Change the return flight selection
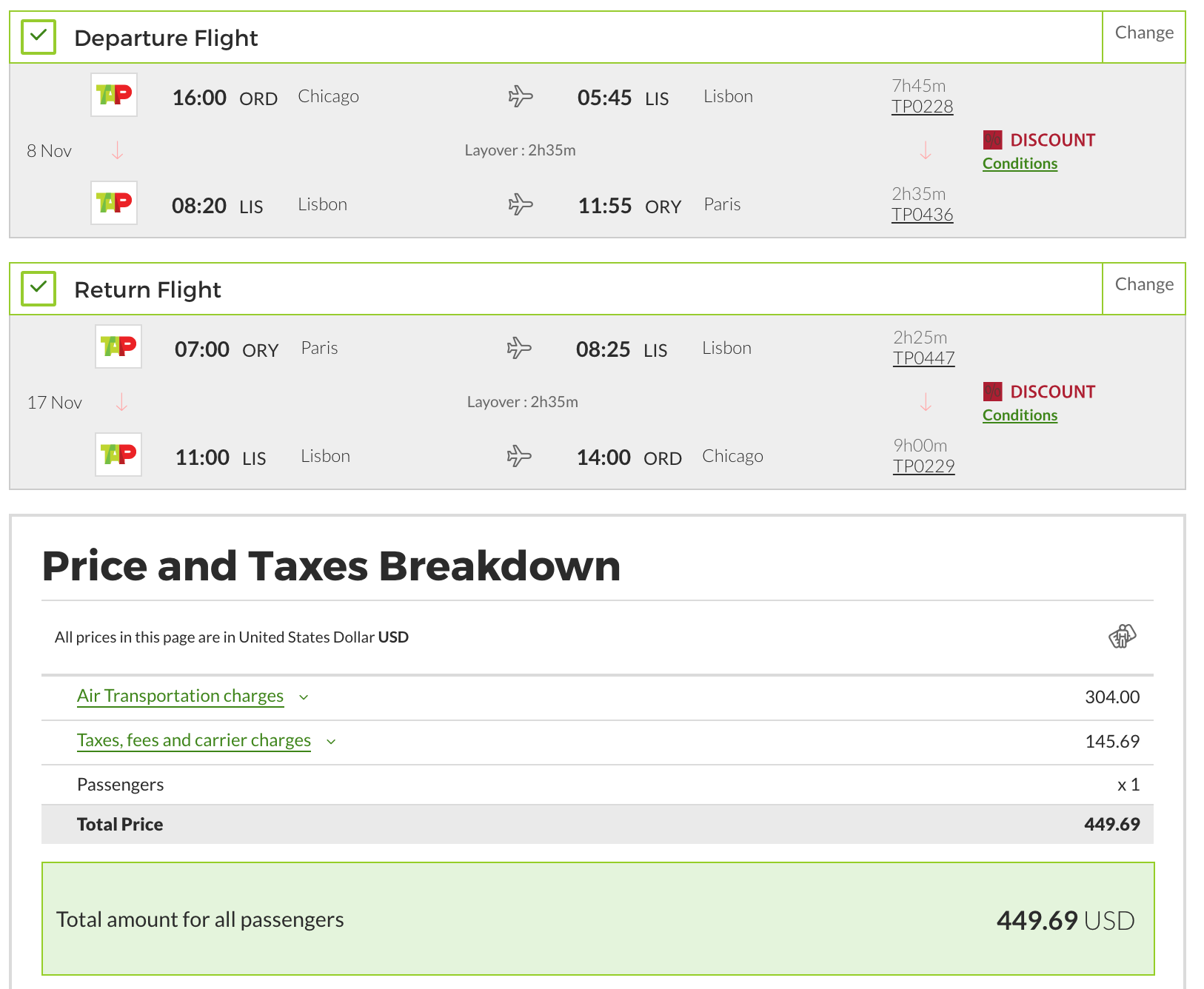Screen dimensions: 1204x989 coord(1143,284)
